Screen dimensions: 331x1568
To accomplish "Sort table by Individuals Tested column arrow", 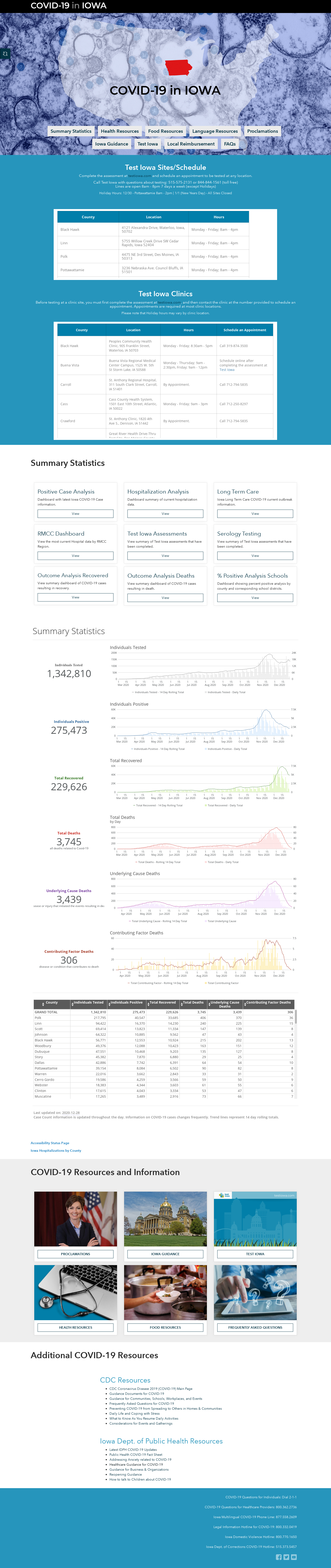I will tap(72, 1004).
